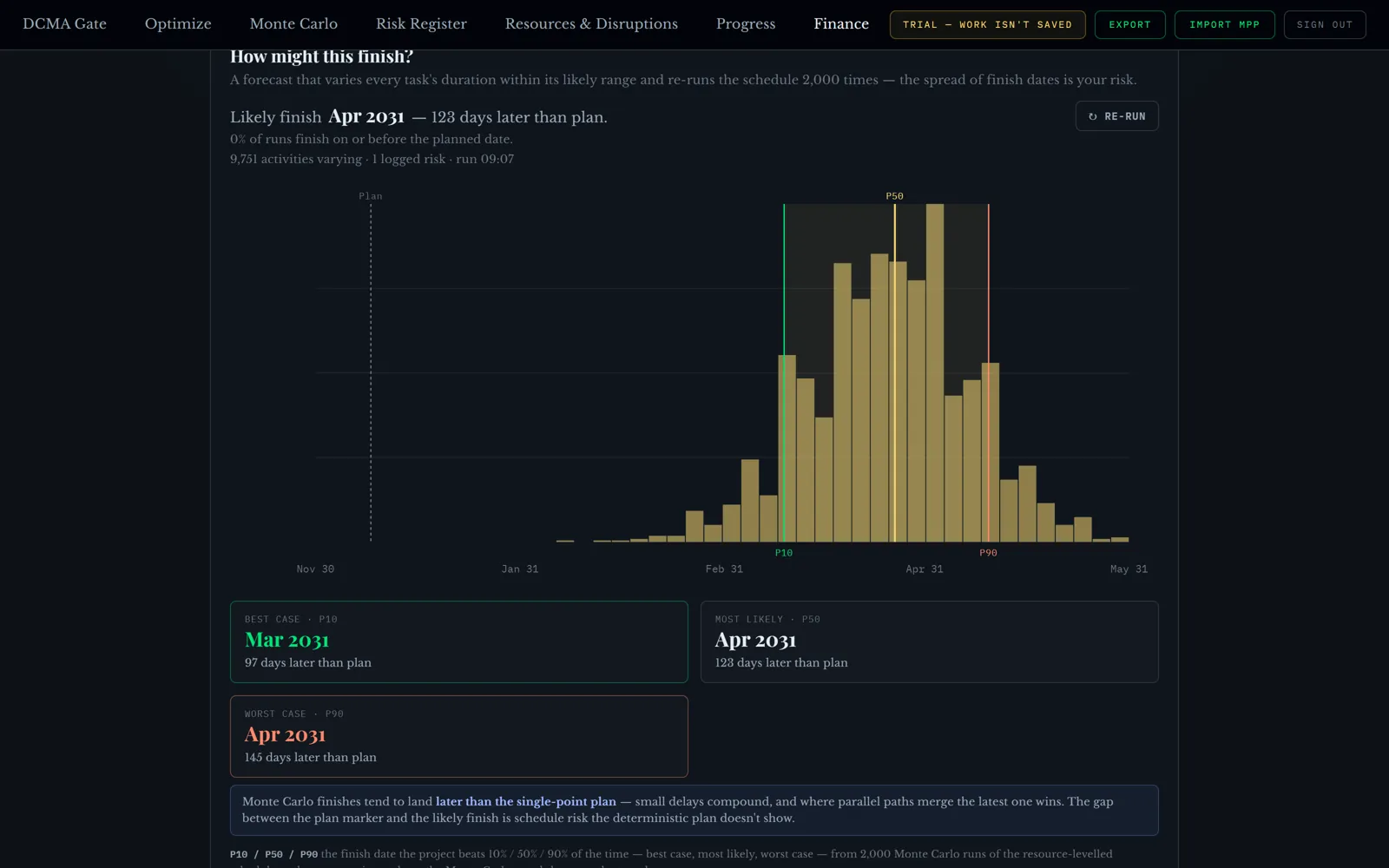1389x868 pixels.
Task: Click the orange P90 marker label
Action: (988, 553)
